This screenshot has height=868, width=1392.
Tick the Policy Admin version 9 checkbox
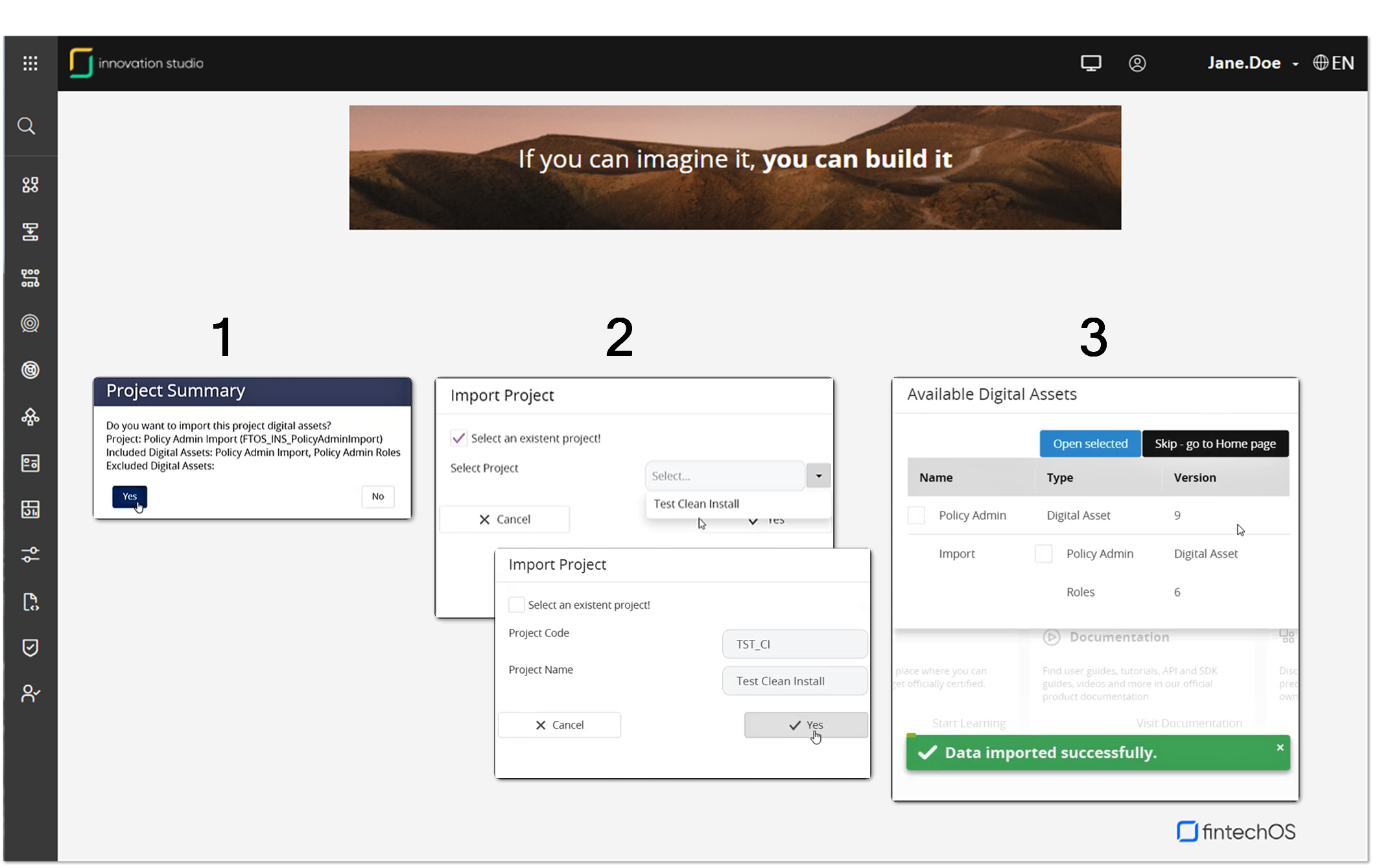916,515
